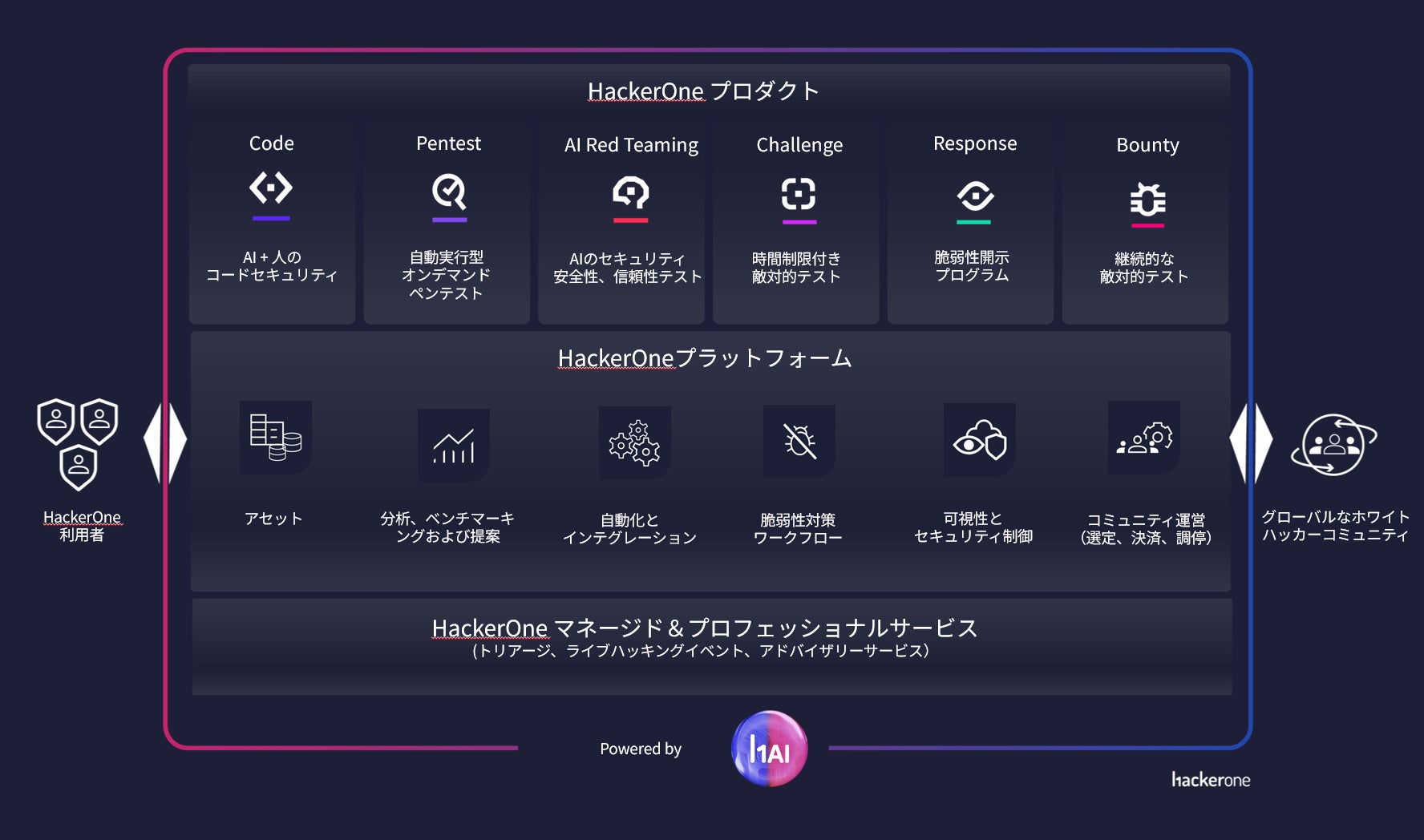Click the アセット database icon
1424x840 pixels.
[x=276, y=438]
